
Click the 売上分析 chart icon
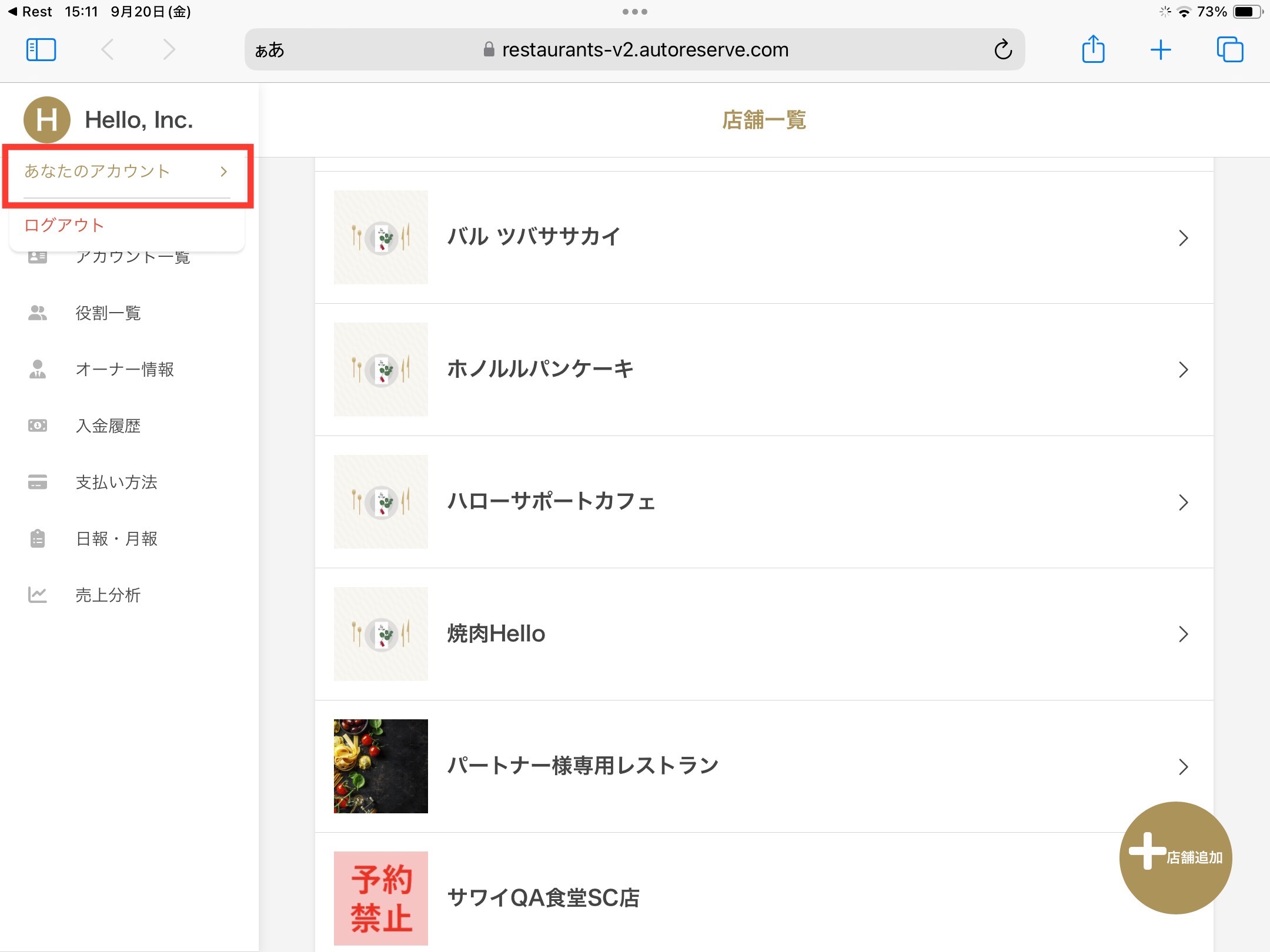[x=38, y=595]
